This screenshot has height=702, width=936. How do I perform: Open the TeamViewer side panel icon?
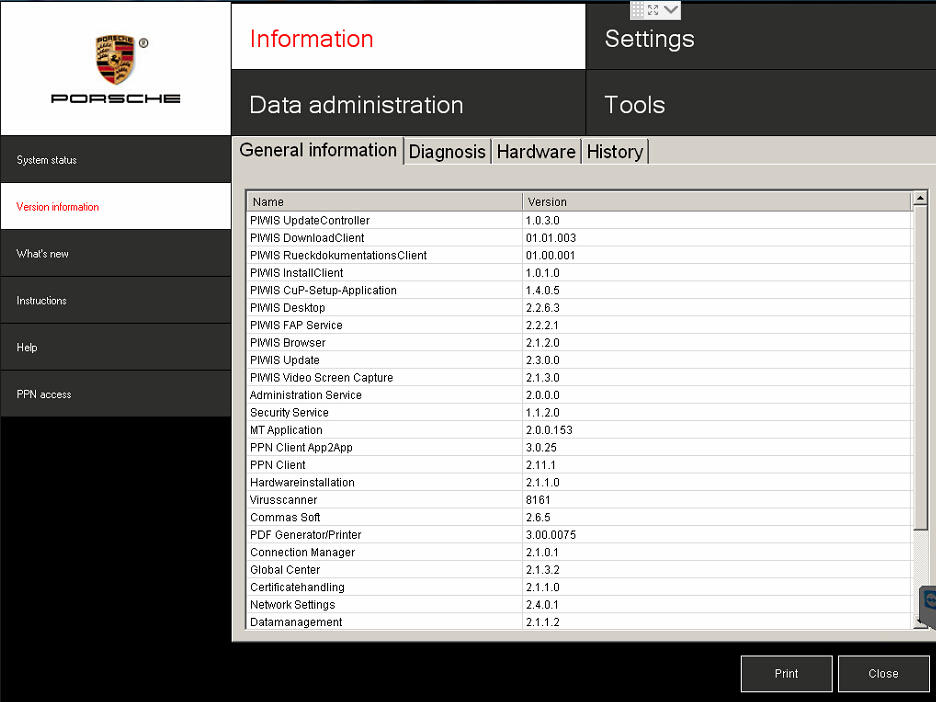point(929,600)
